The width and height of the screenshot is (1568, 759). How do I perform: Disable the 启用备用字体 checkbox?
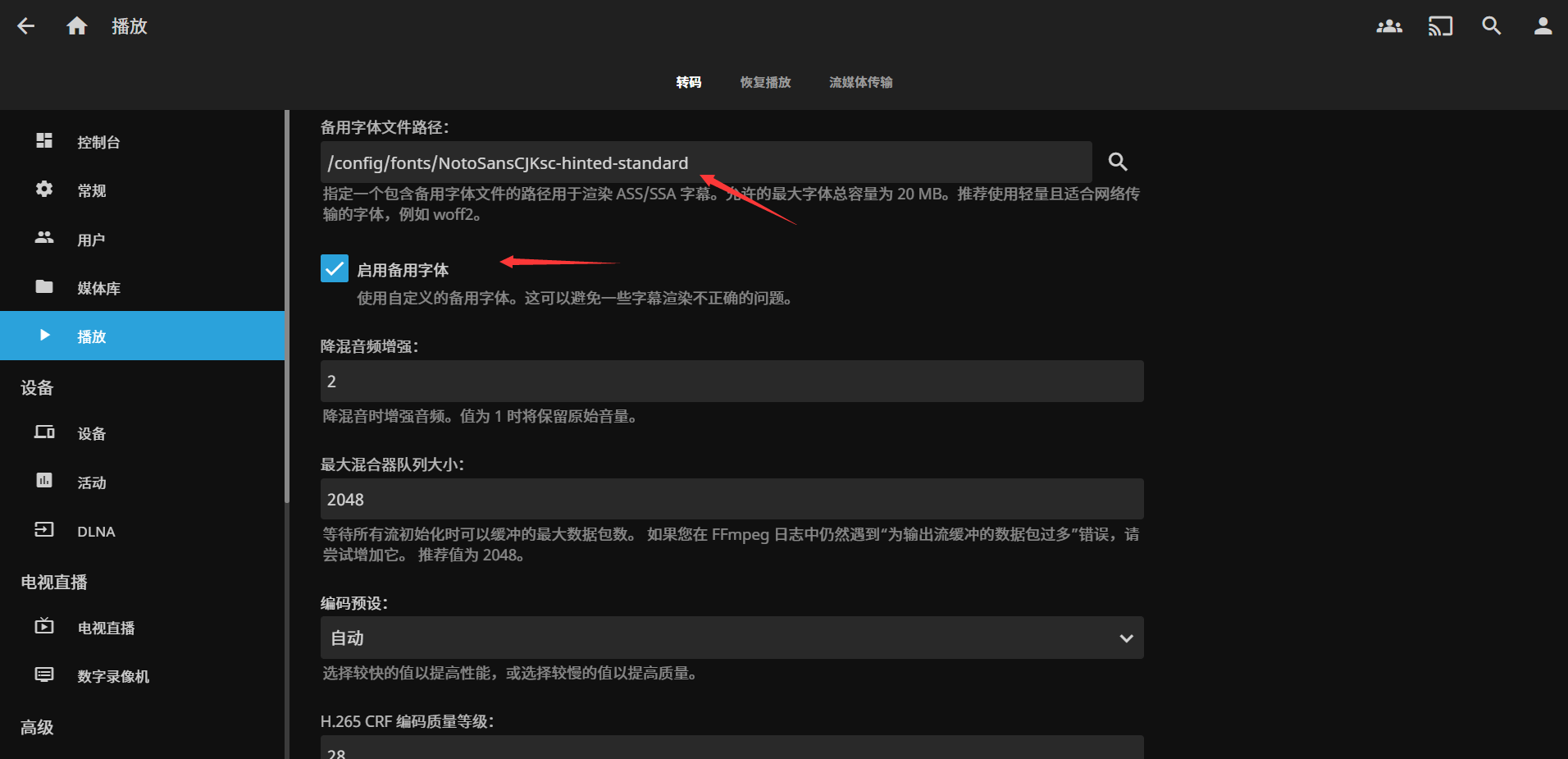pyautogui.click(x=335, y=269)
